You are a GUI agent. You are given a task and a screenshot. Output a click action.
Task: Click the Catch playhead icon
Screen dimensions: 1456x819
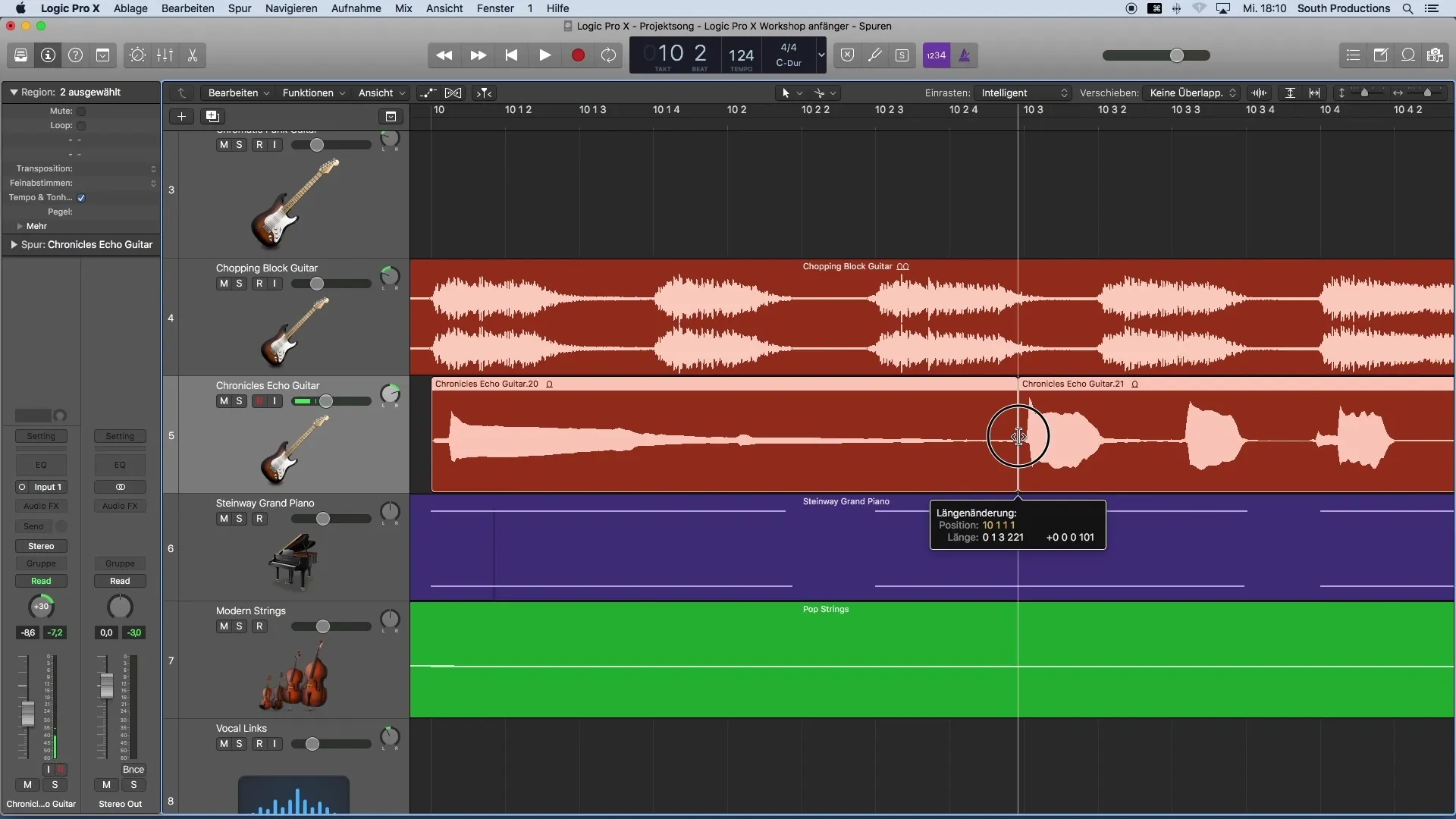pos(484,93)
